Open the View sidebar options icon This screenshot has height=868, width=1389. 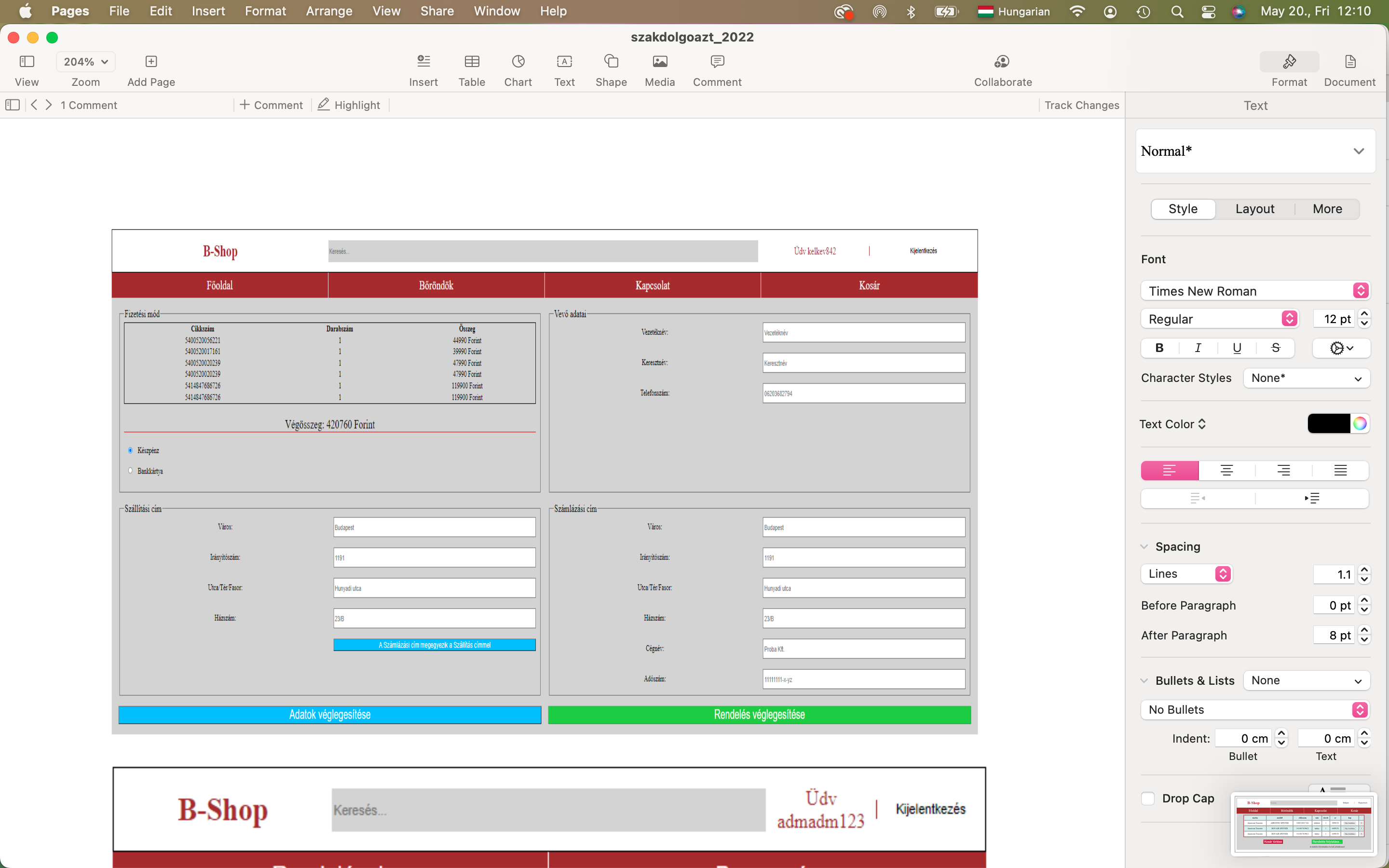[x=27, y=61]
